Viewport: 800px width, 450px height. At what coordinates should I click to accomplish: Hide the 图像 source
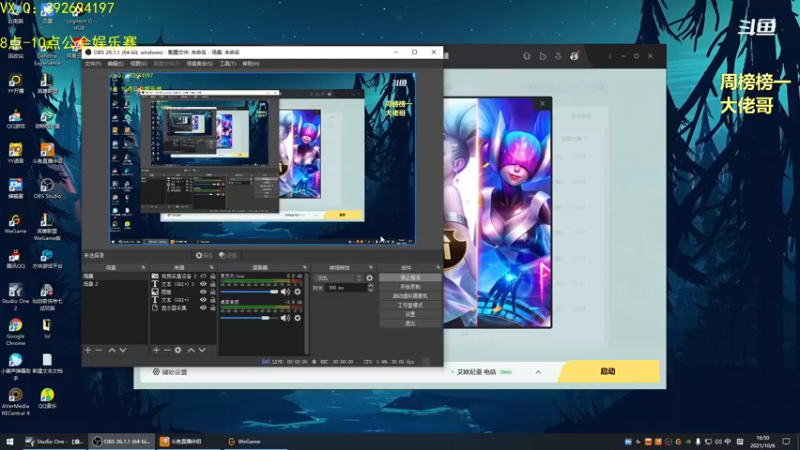[x=203, y=292]
